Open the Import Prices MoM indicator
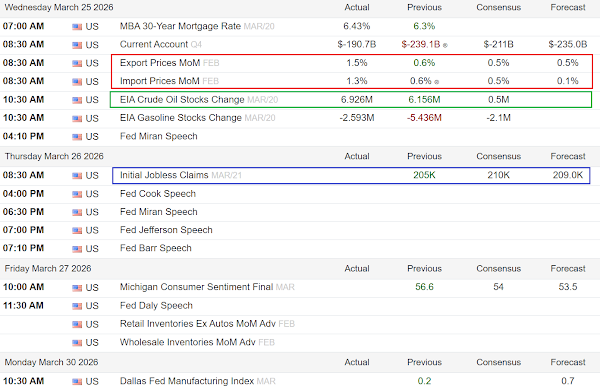This screenshot has width=600, height=386. (160, 81)
